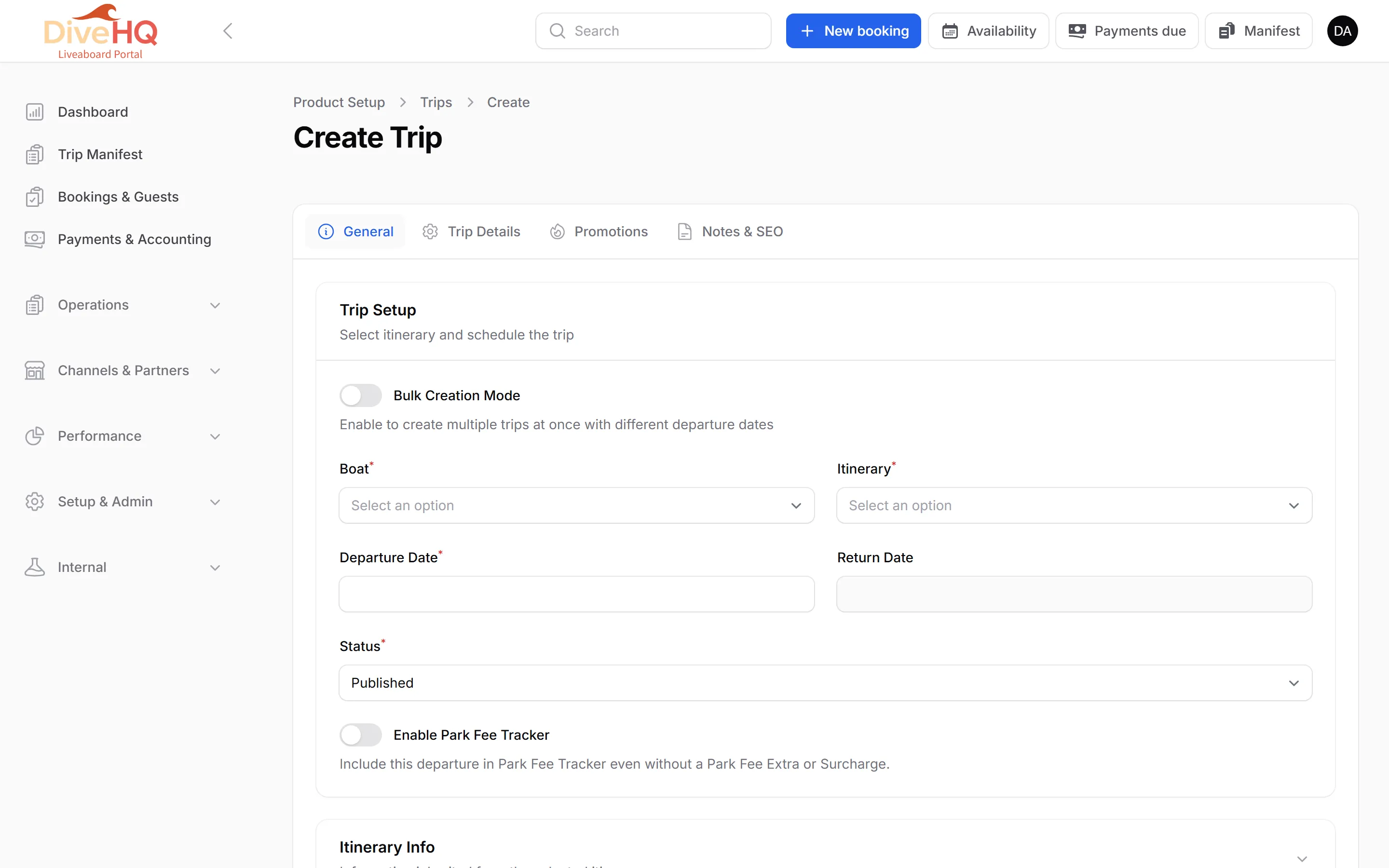
Task: Click the Setup & Admin gear icon
Action: [x=34, y=502]
